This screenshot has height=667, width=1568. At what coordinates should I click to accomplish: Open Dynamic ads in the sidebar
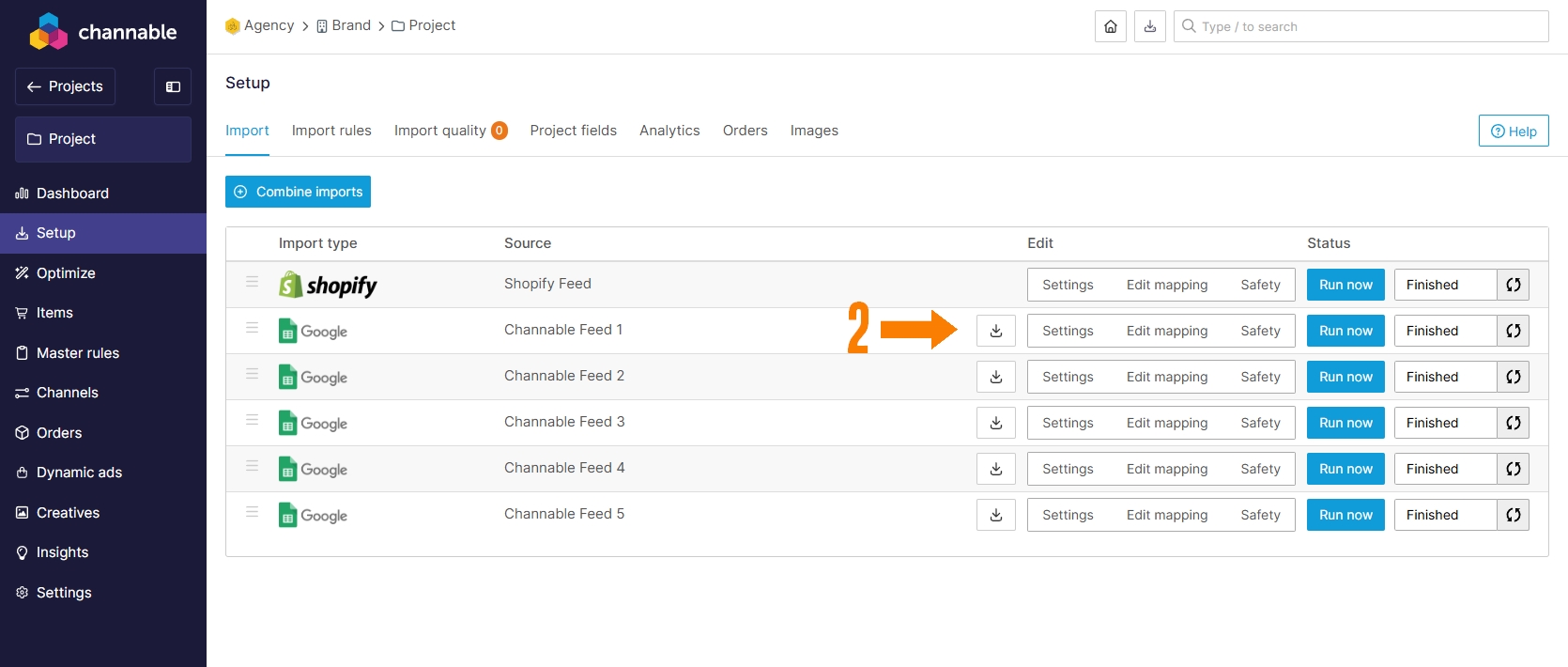coord(103,473)
